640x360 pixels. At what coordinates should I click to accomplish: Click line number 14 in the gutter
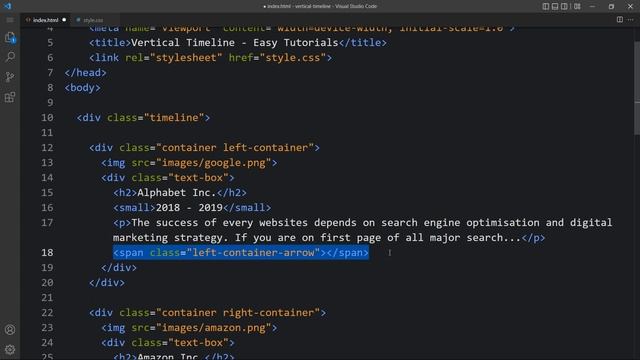[47, 178]
